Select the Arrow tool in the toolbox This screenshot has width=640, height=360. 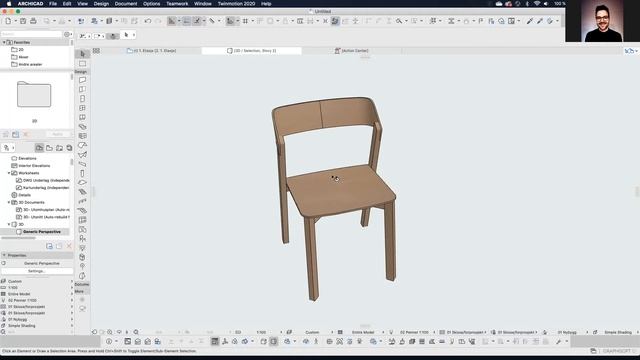82,54
